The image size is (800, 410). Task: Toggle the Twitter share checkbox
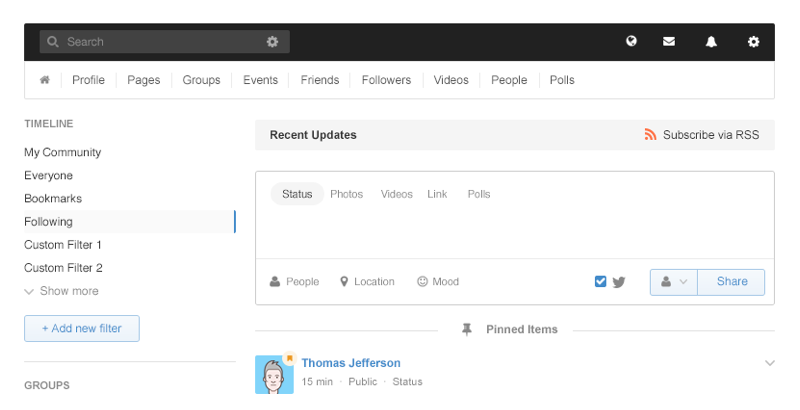point(600,282)
